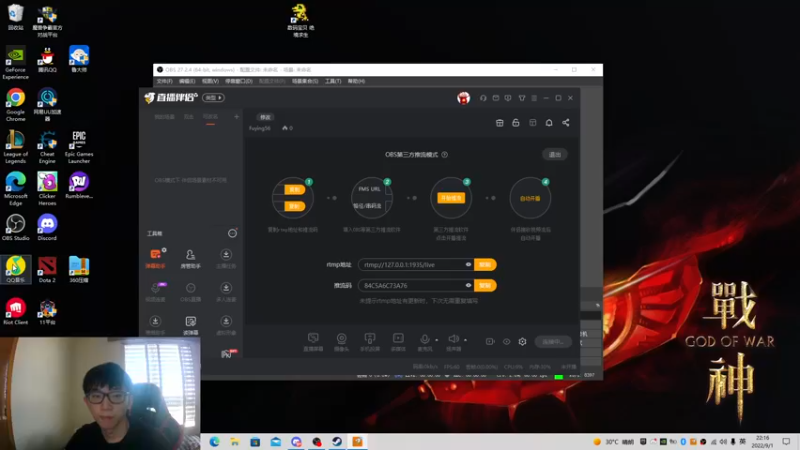Copy the stream key with its orange button

point(485,285)
